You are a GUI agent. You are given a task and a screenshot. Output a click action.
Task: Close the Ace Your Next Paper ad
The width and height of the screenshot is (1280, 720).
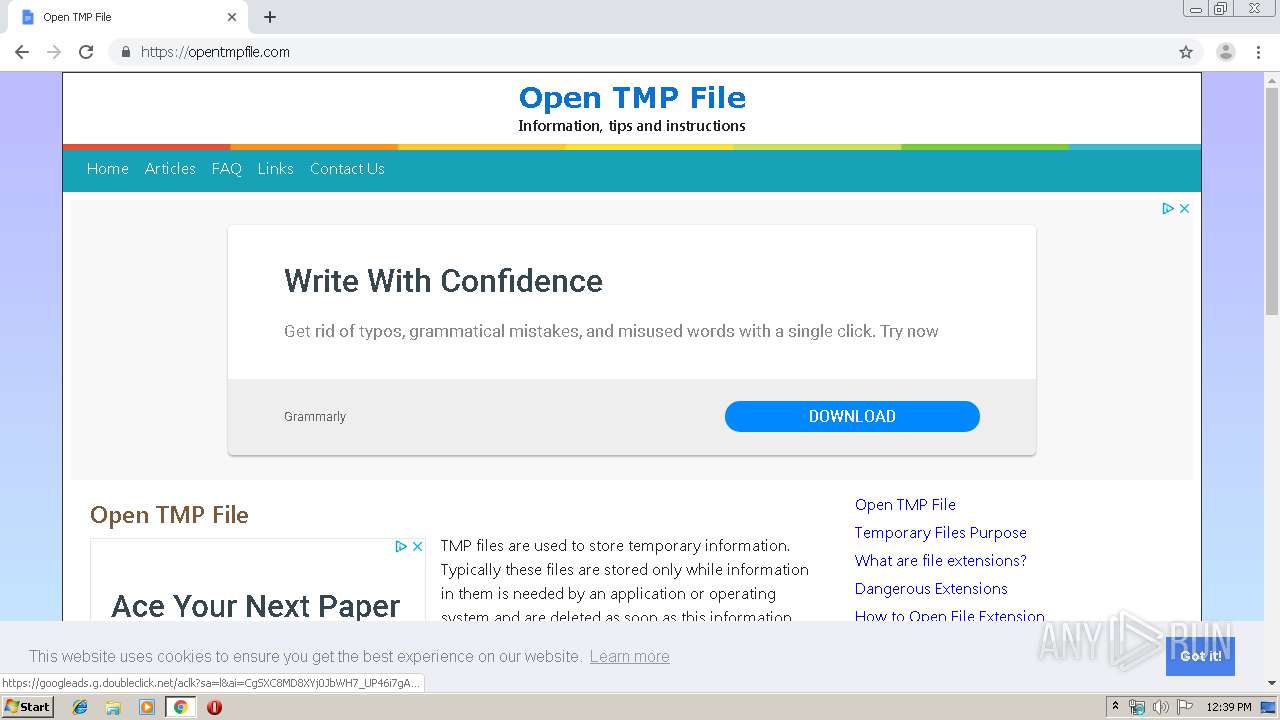click(417, 546)
